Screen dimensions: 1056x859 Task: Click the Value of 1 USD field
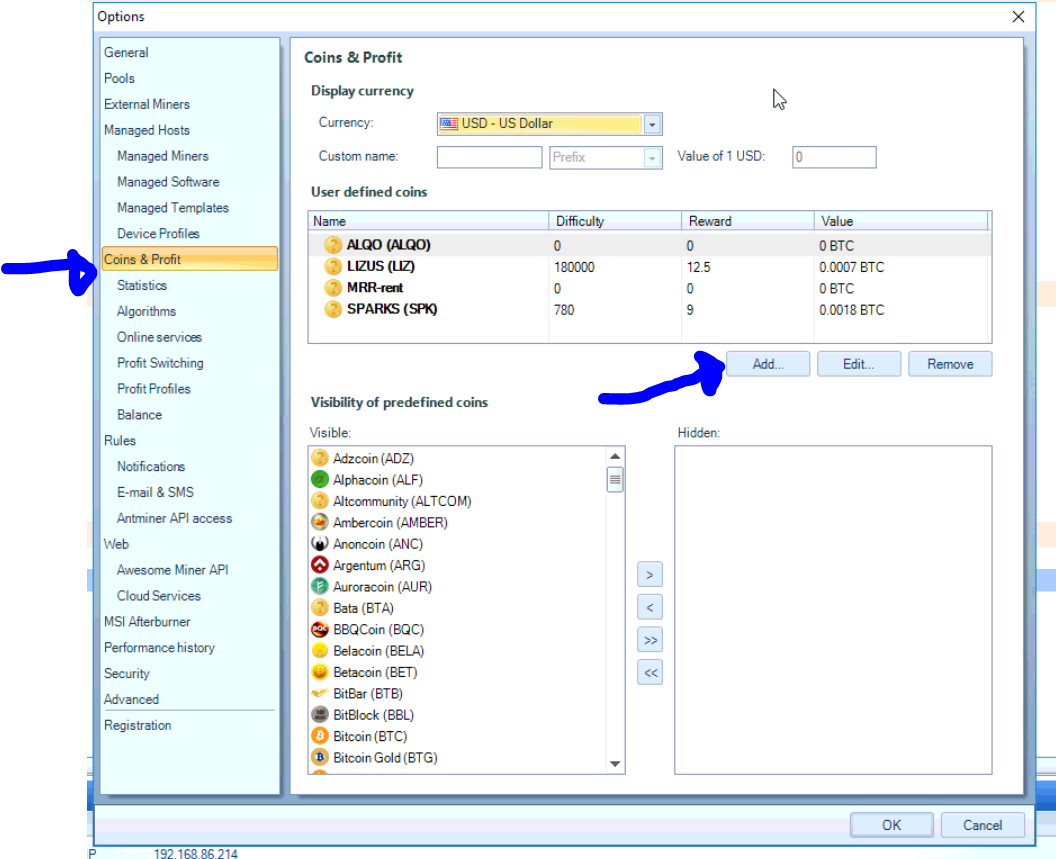(x=834, y=158)
